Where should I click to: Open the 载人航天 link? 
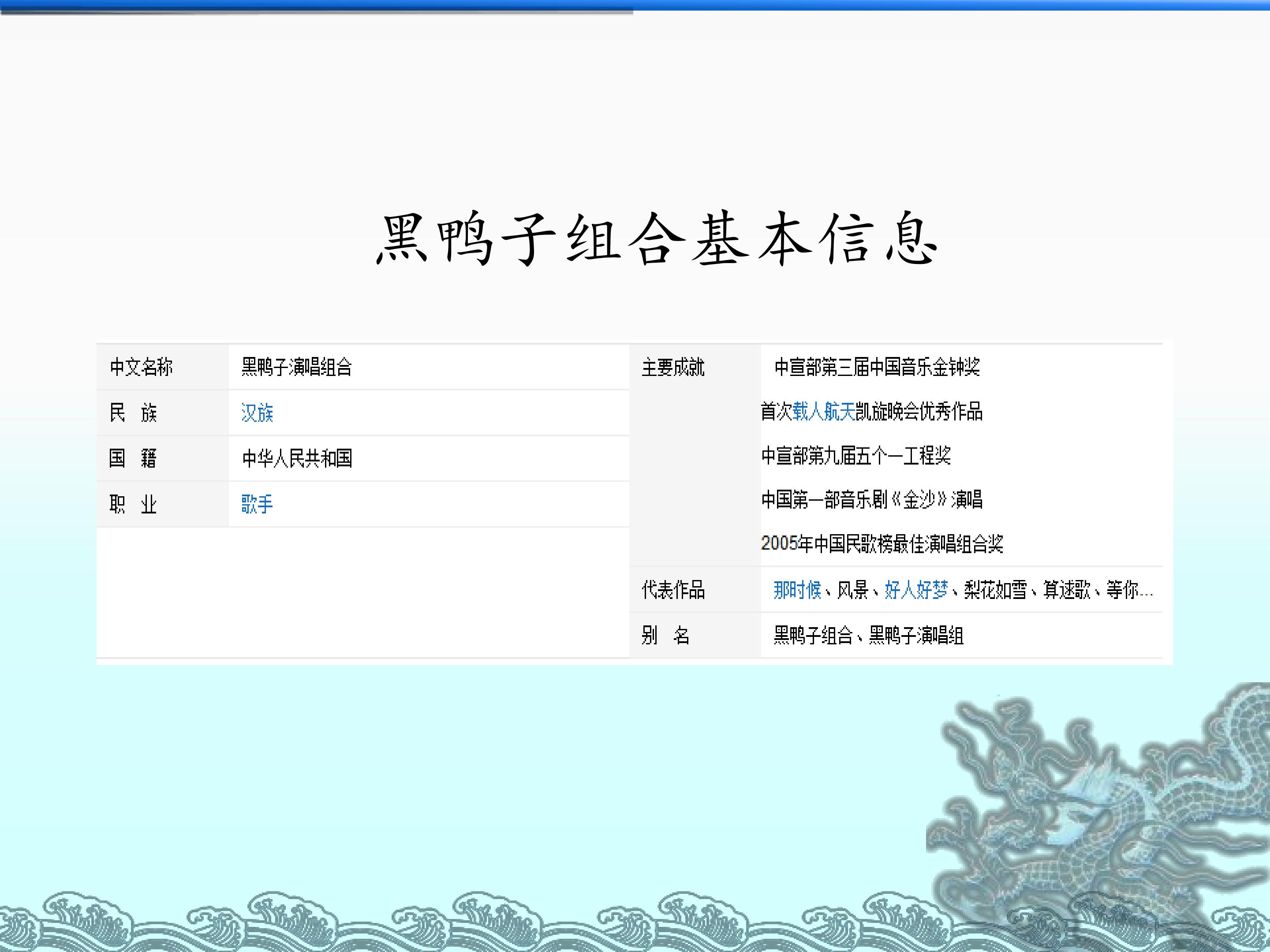point(824,412)
